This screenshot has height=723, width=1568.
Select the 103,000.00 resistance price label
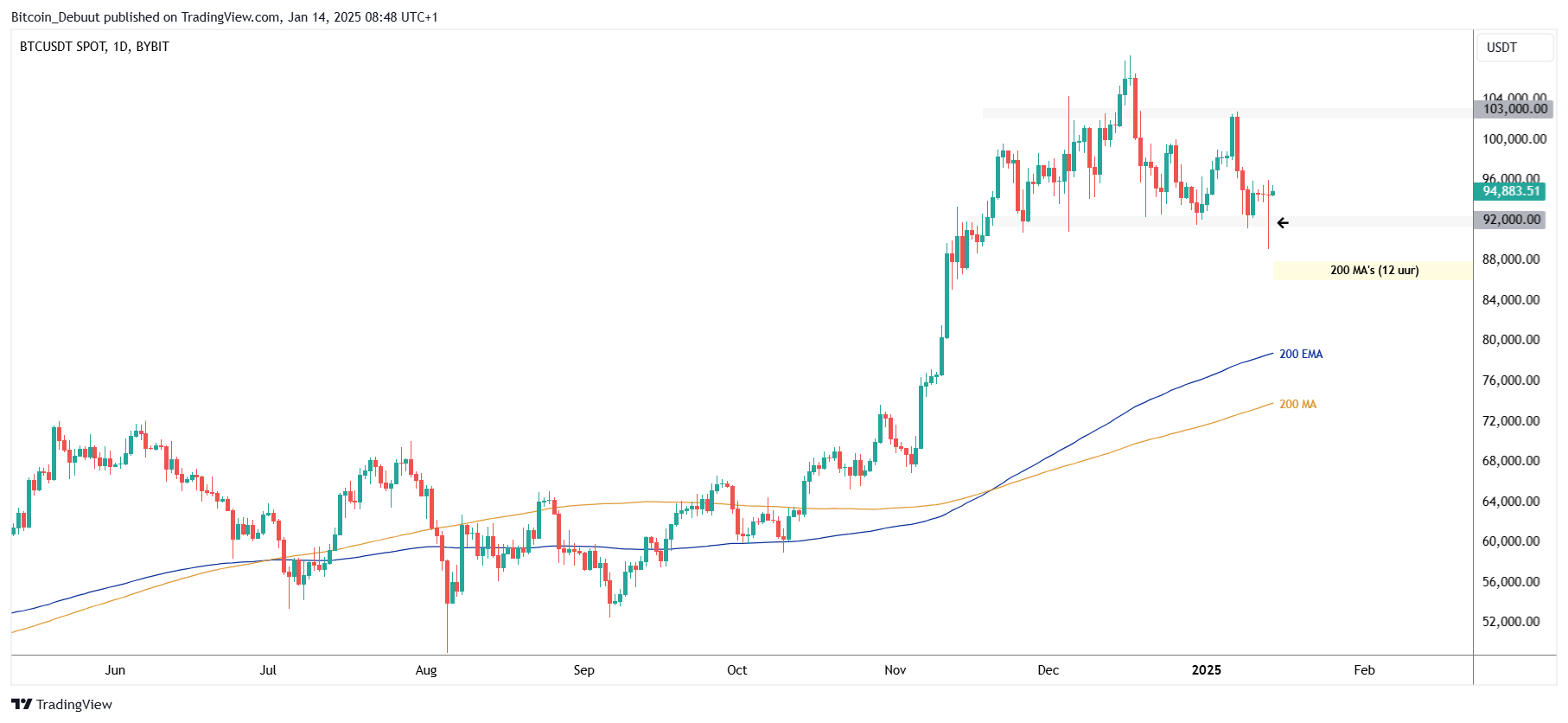point(1514,109)
